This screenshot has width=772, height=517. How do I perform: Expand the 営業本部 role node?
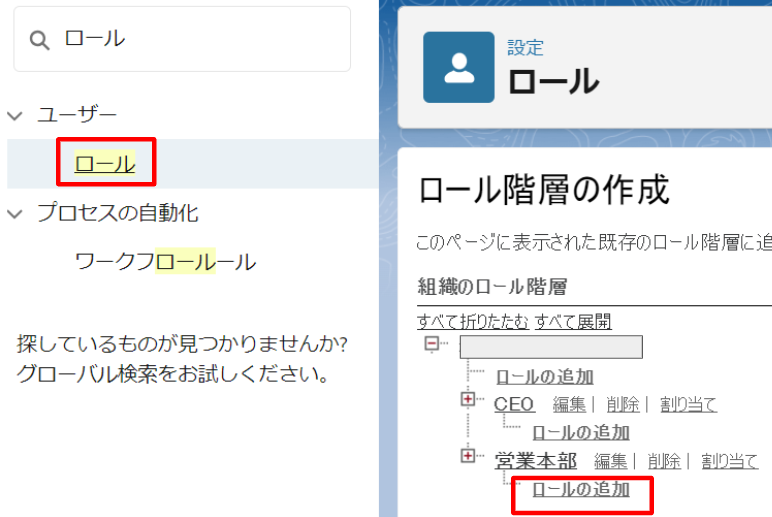(468, 455)
